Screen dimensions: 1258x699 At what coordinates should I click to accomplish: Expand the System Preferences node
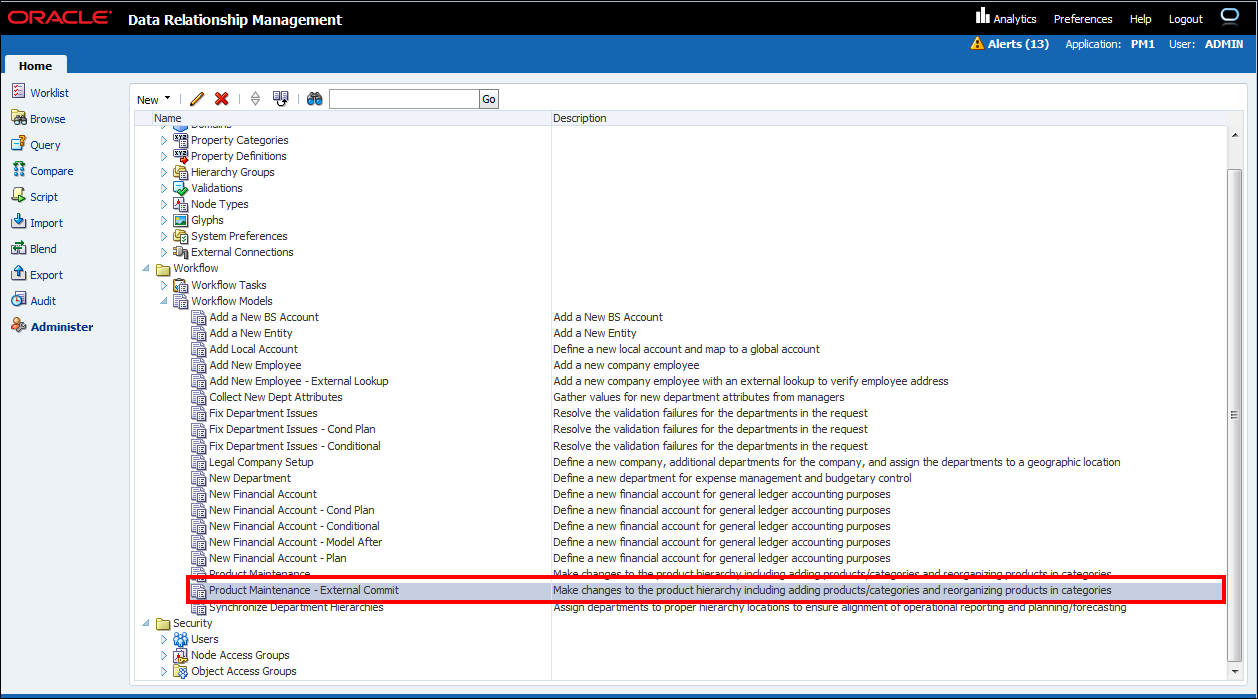click(x=165, y=236)
